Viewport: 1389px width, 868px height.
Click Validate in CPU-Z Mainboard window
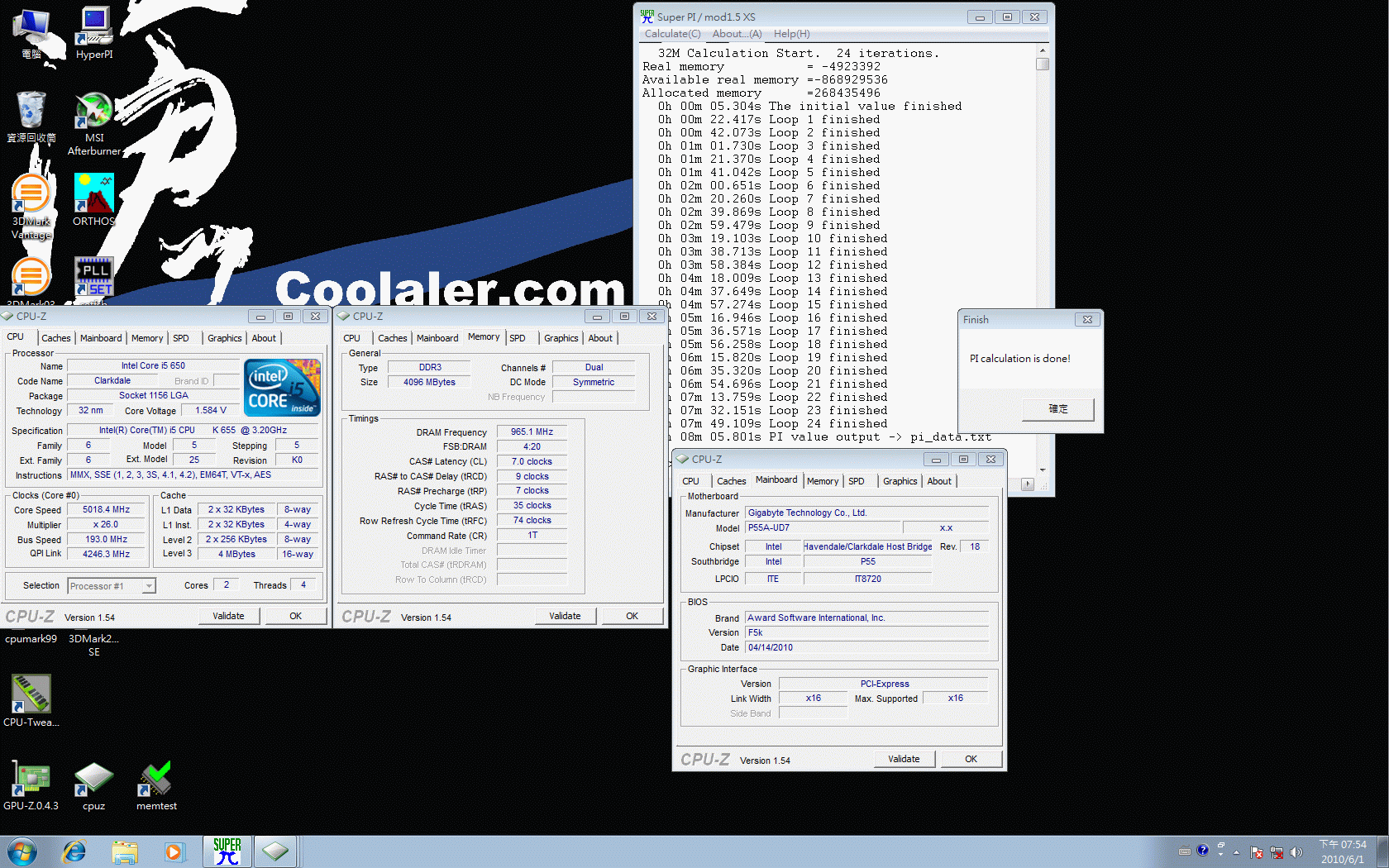point(904,759)
